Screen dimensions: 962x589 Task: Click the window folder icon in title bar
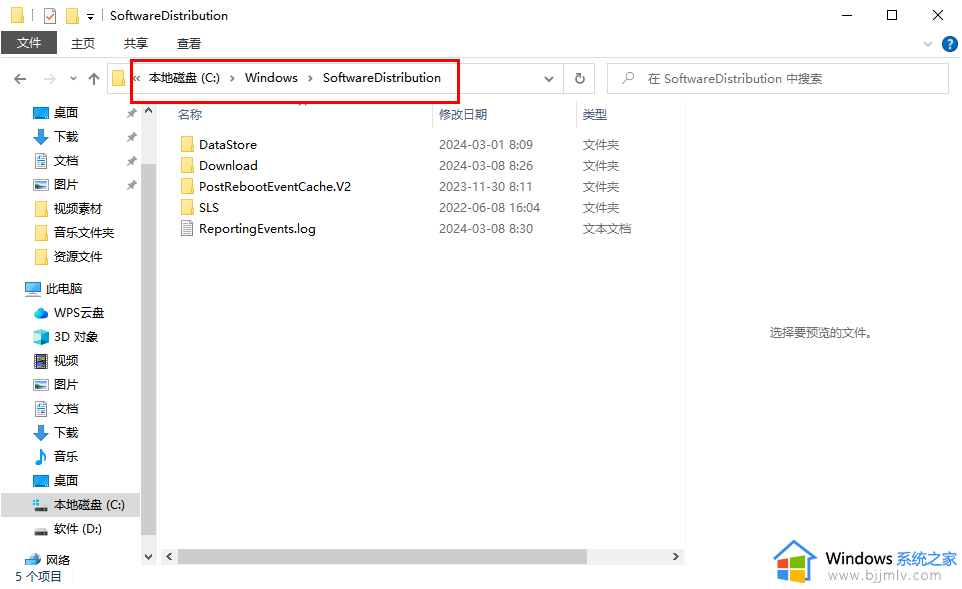18,15
